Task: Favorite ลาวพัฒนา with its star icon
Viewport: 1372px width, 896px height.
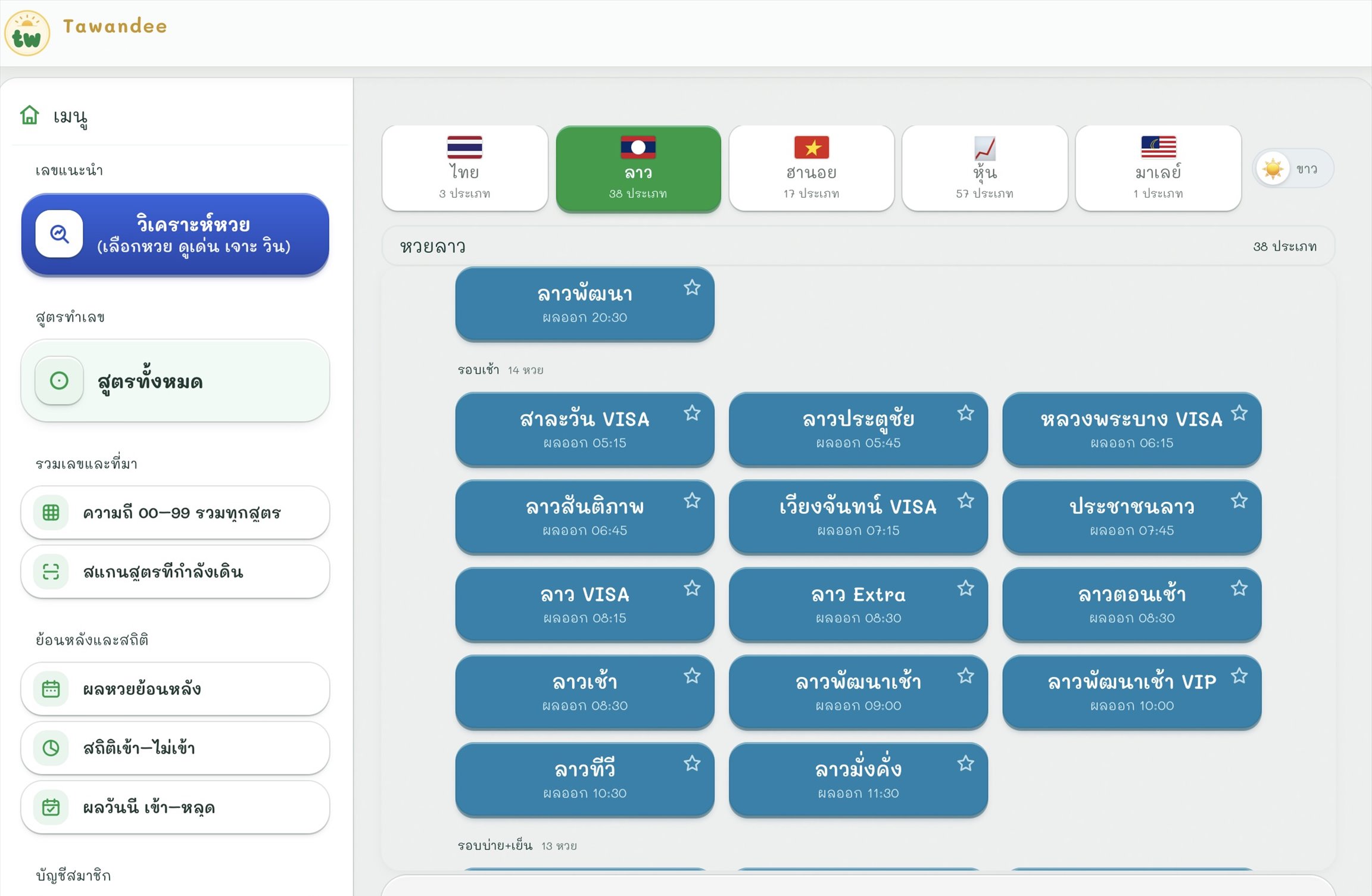Action: click(x=692, y=288)
